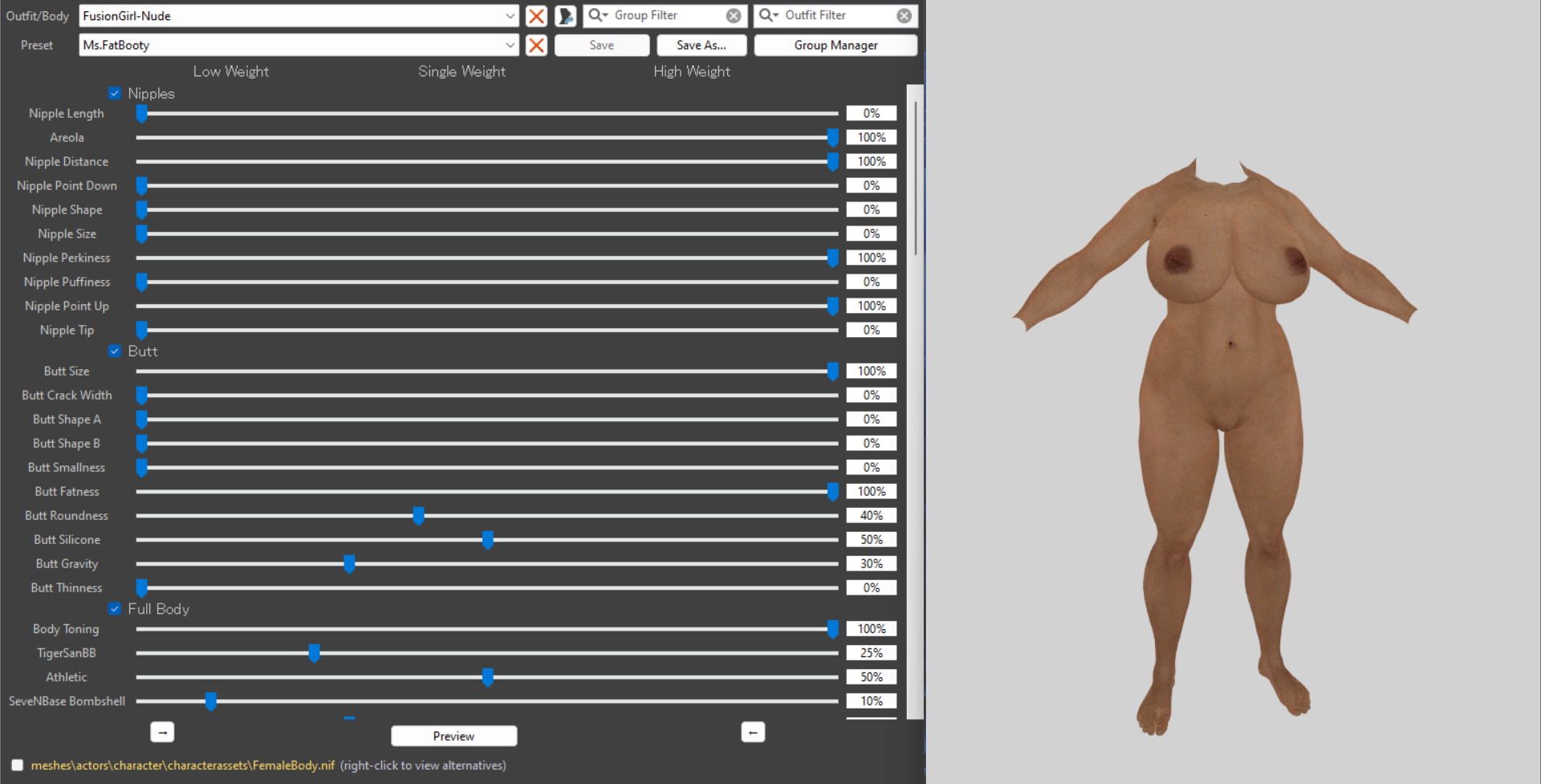The image size is (1541, 784).
Task: Click the figure icon left of Group Filter
Action: (x=565, y=16)
